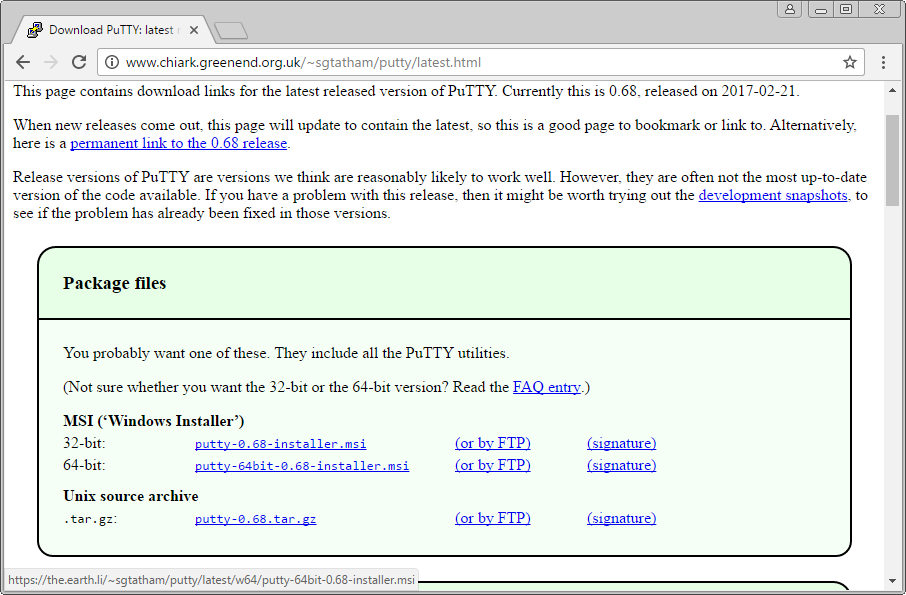Click the Chrome user profile icon
This screenshot has height=595, width=906.
[x=791, y=9]
